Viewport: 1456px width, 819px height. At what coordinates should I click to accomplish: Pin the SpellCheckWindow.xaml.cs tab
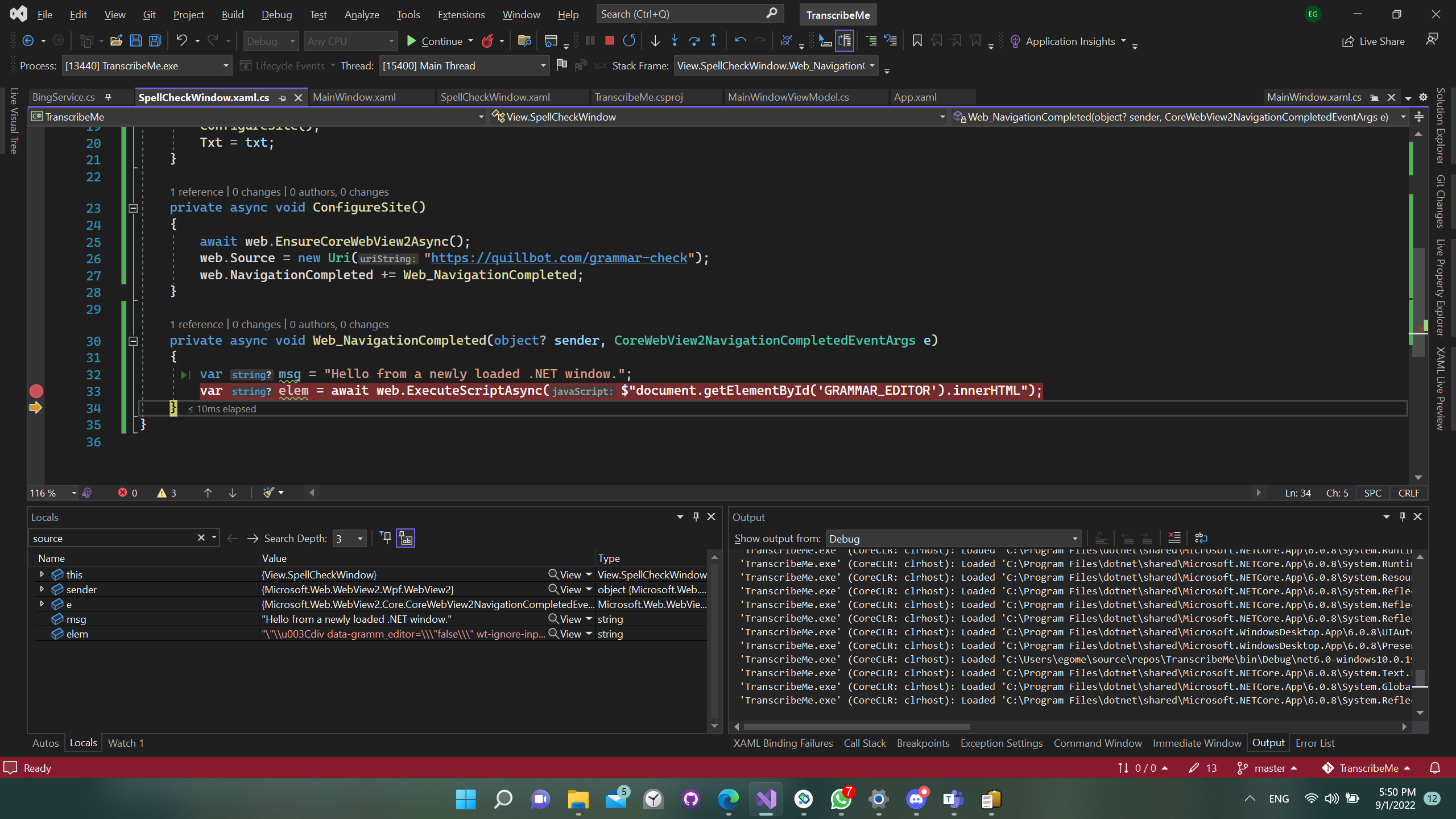(x=283, y=97)
